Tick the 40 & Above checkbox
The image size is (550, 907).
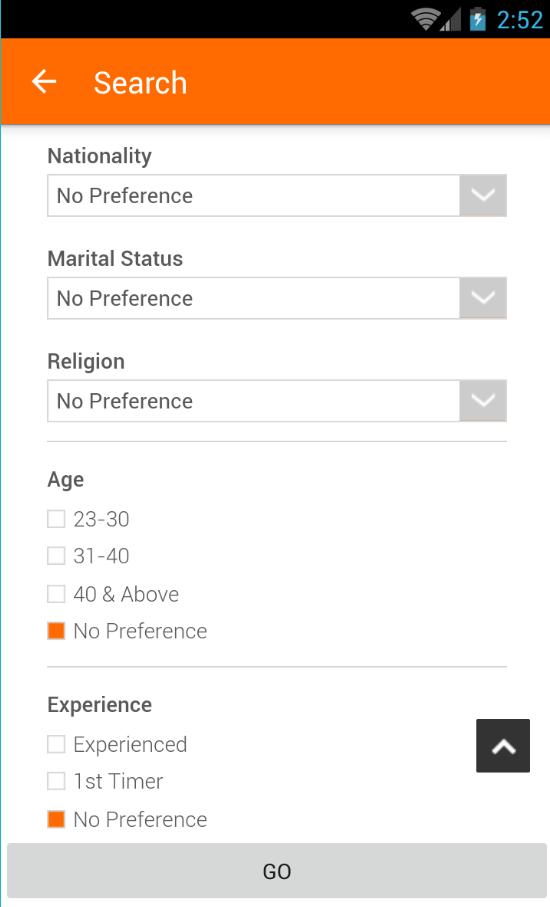56,594
